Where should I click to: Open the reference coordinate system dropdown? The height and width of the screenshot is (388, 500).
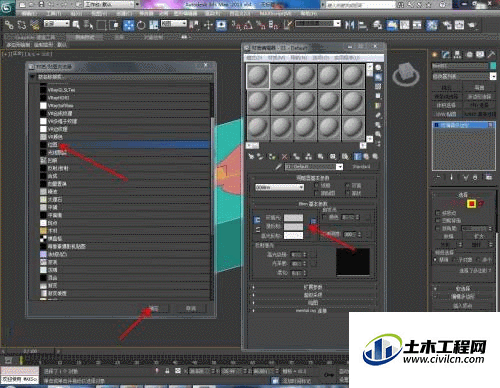174,24
